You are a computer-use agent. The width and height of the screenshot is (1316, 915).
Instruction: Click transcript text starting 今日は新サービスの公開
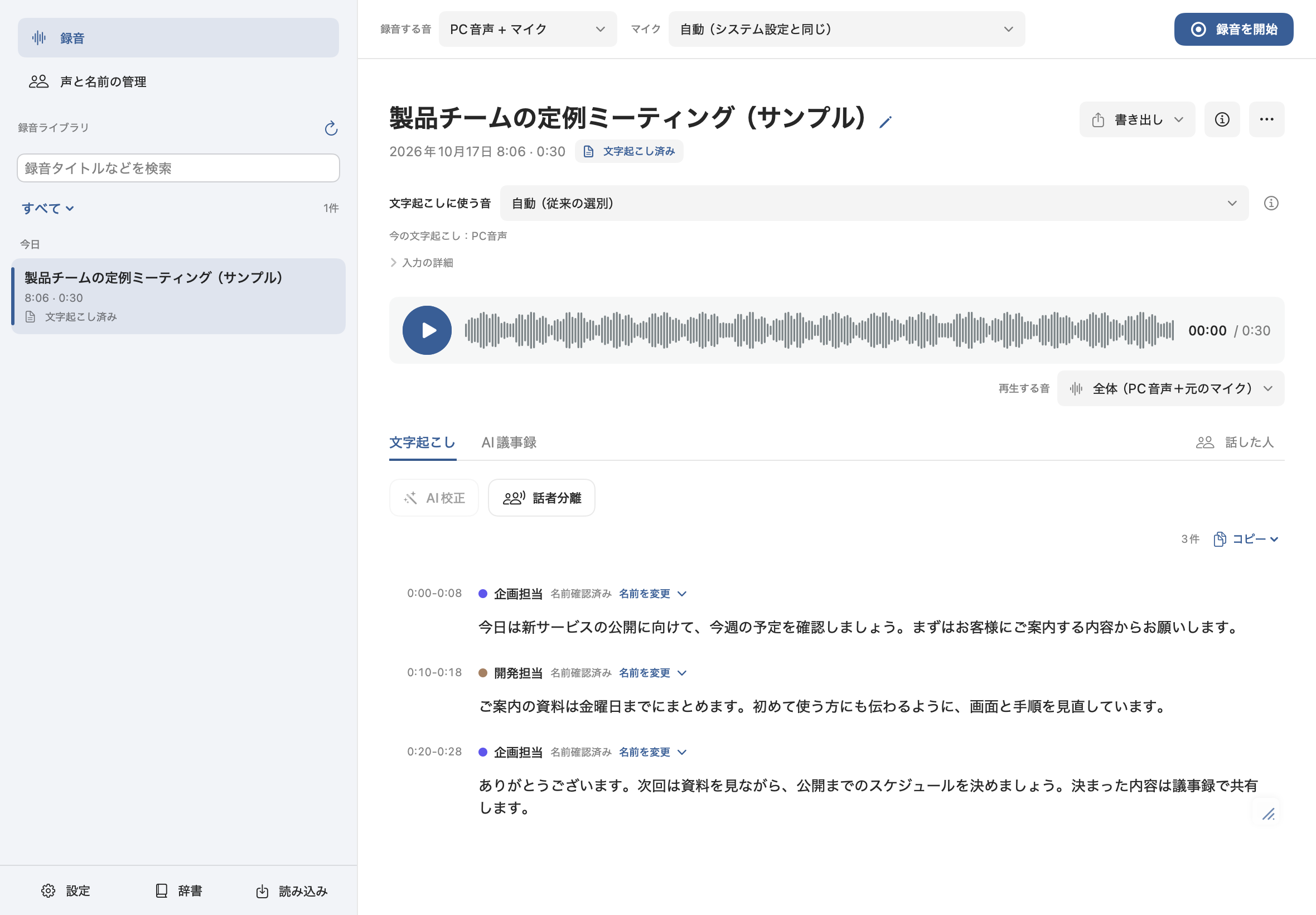pos(859,627)
